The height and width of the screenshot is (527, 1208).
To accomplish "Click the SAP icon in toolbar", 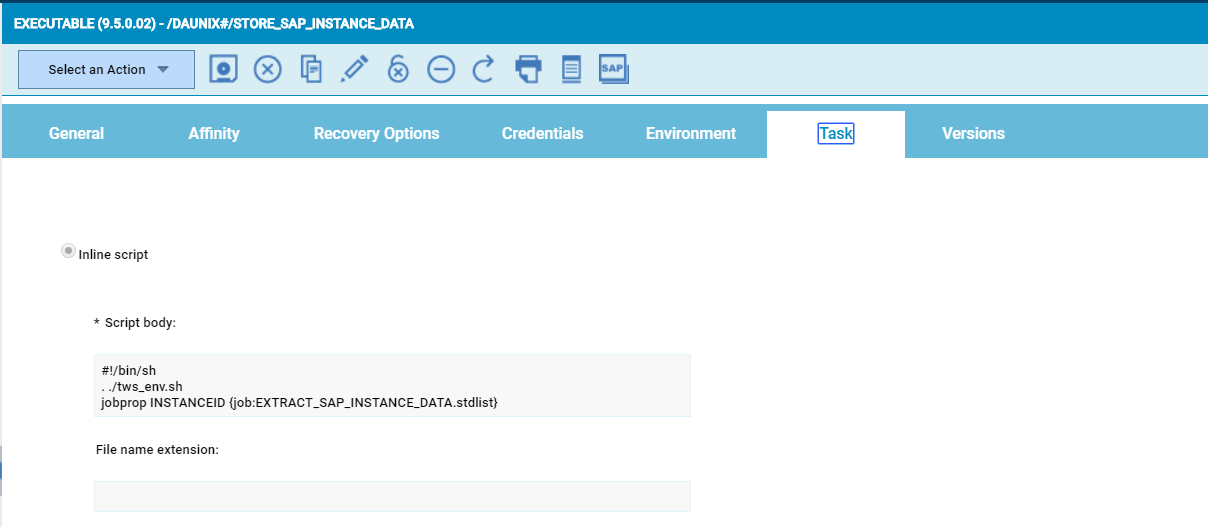I will (613, 69).
